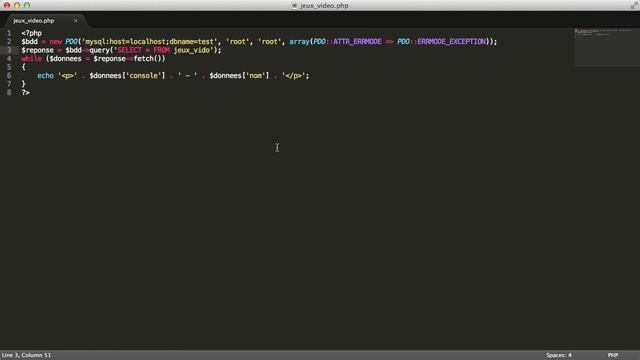Click the while keyword on line 4

click(31, 59)
